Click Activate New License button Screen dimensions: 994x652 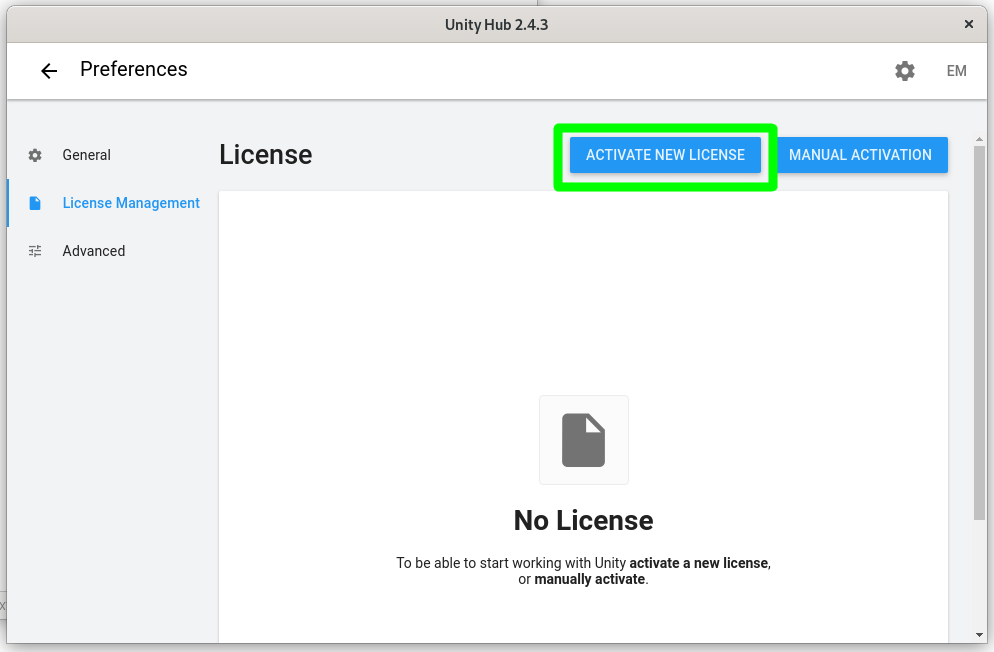pyautogui.click(x=665, y=155)
